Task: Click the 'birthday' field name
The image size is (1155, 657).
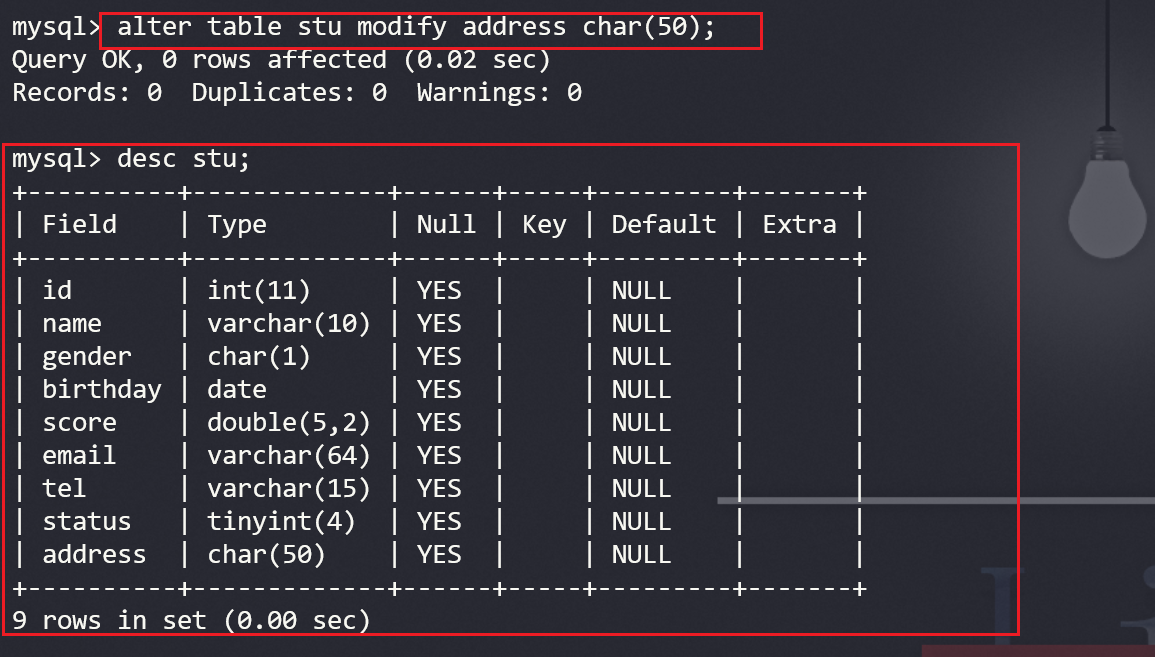Action: [101, 390]
